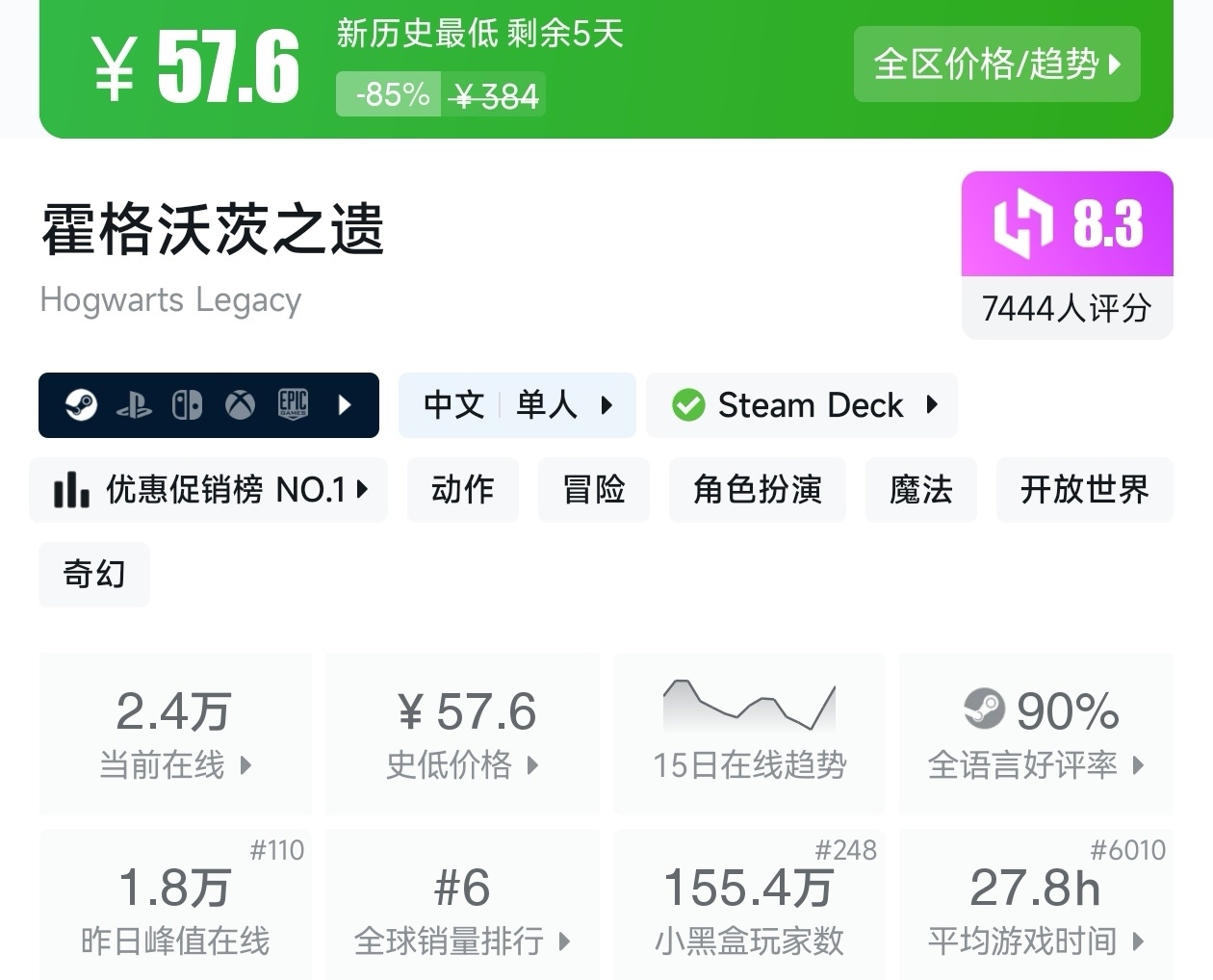The image size is (1213, 980).
Task: Click the PlayStation platform icon
Action: (x=134, y=405)
